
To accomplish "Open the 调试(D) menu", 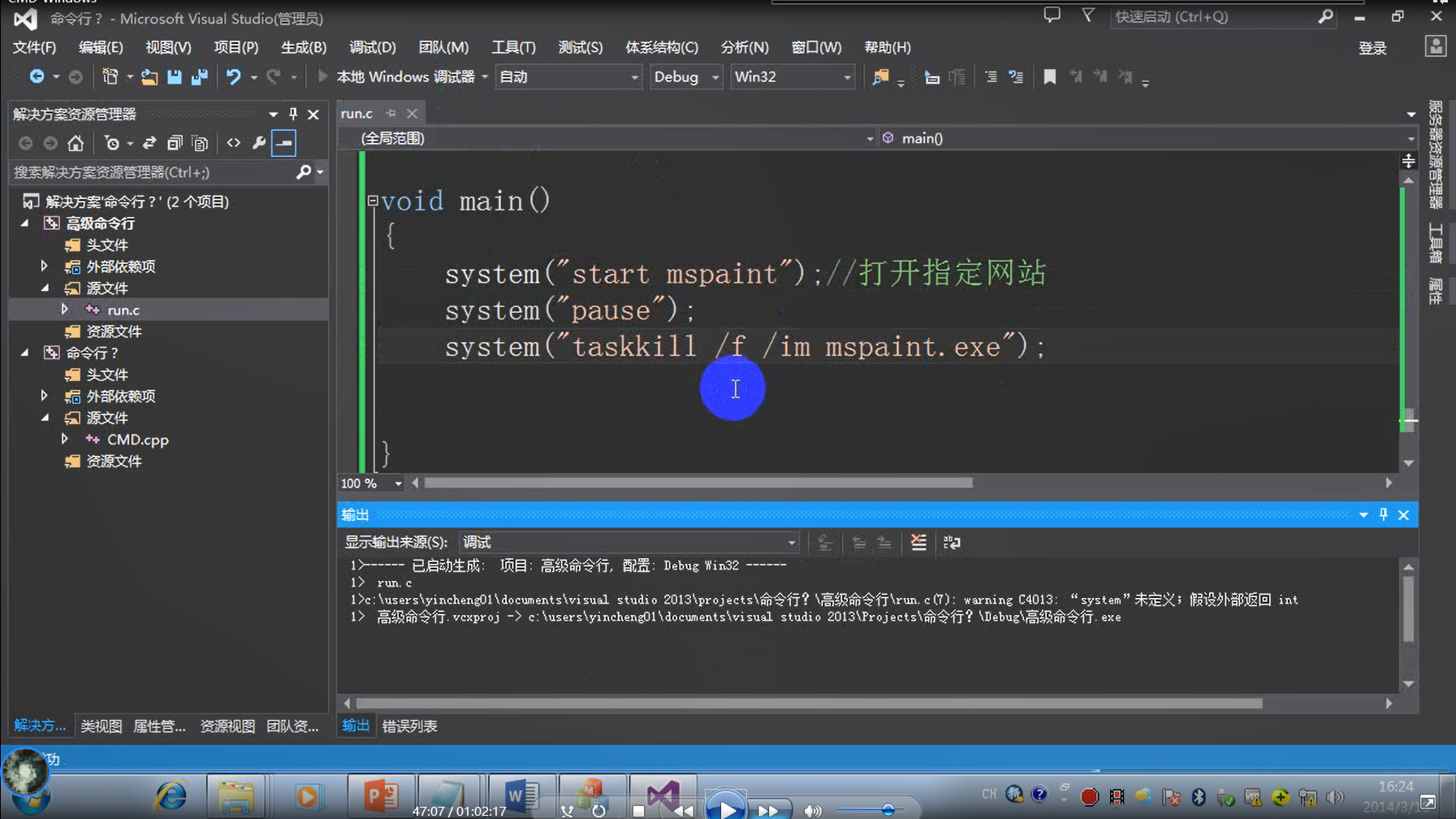I will click(372, 47).
